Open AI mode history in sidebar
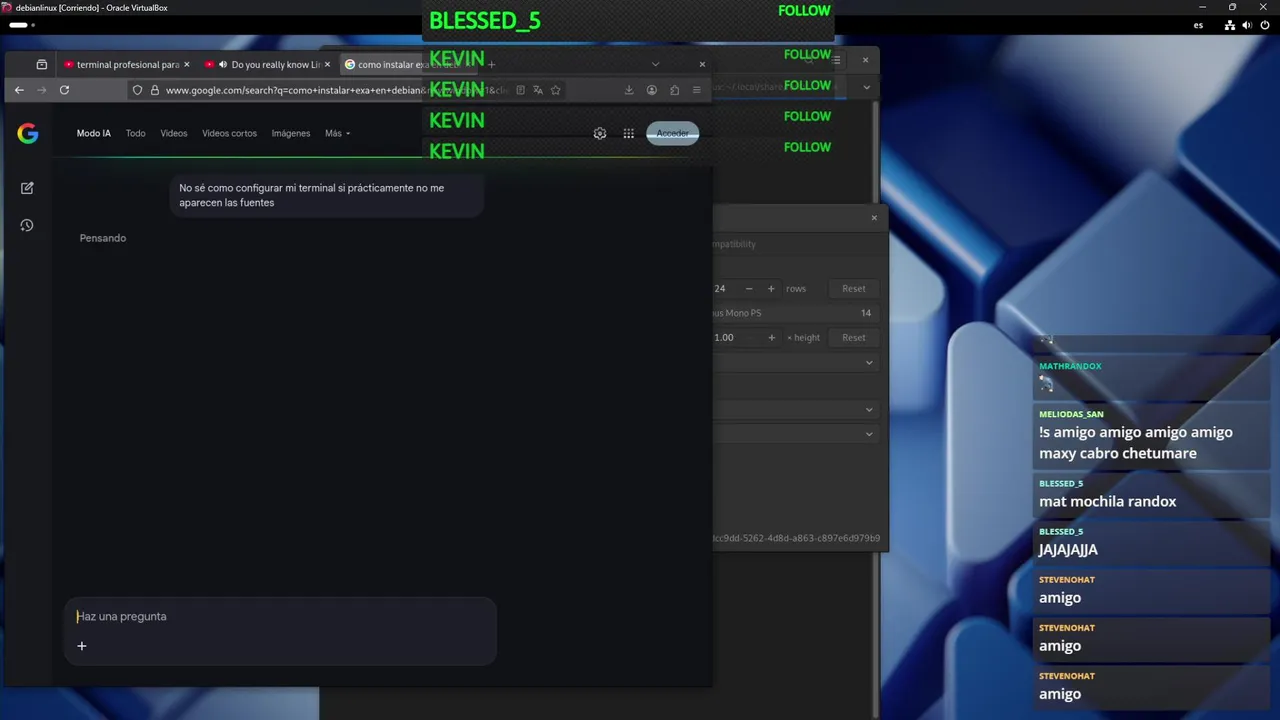 (x=27, y=225)
